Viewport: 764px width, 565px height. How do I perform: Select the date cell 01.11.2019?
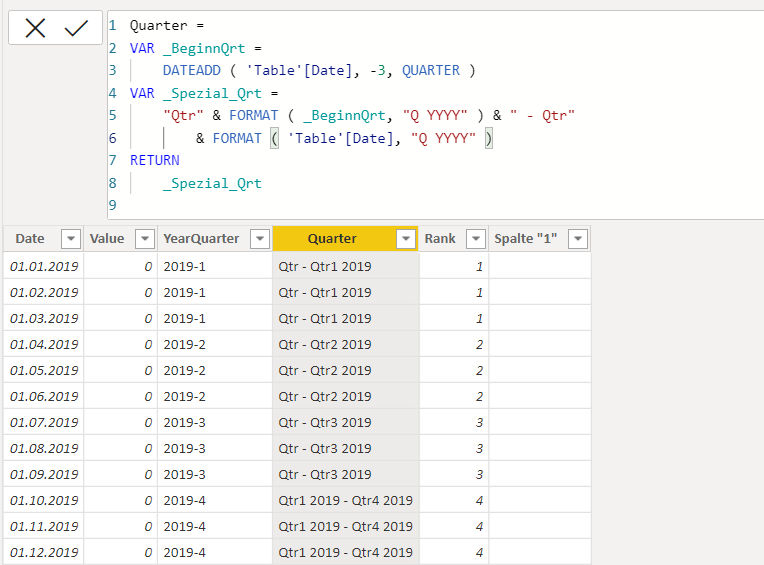43,526
